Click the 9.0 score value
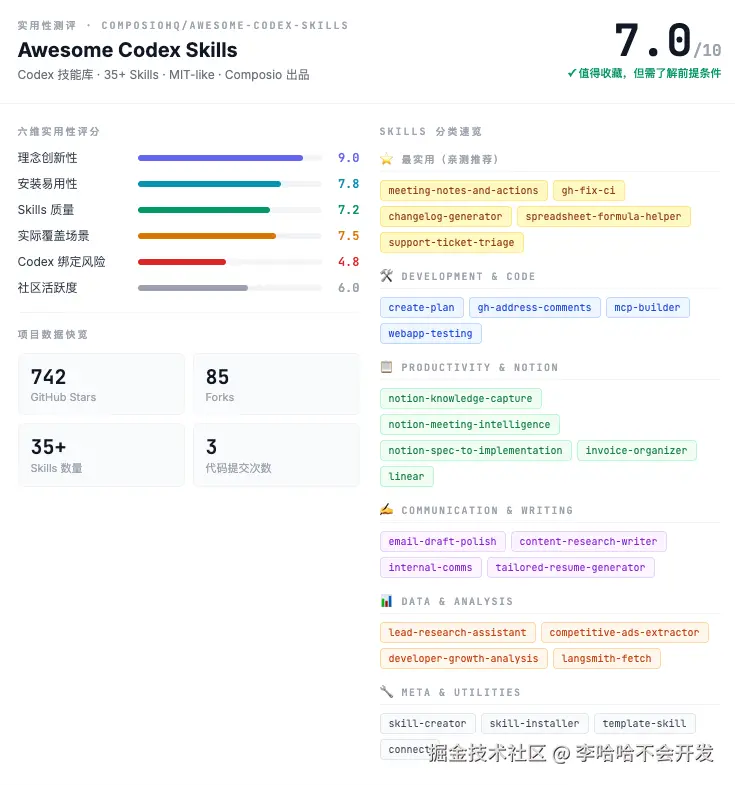Screen dimensions: 735x785 coord(348,158)
